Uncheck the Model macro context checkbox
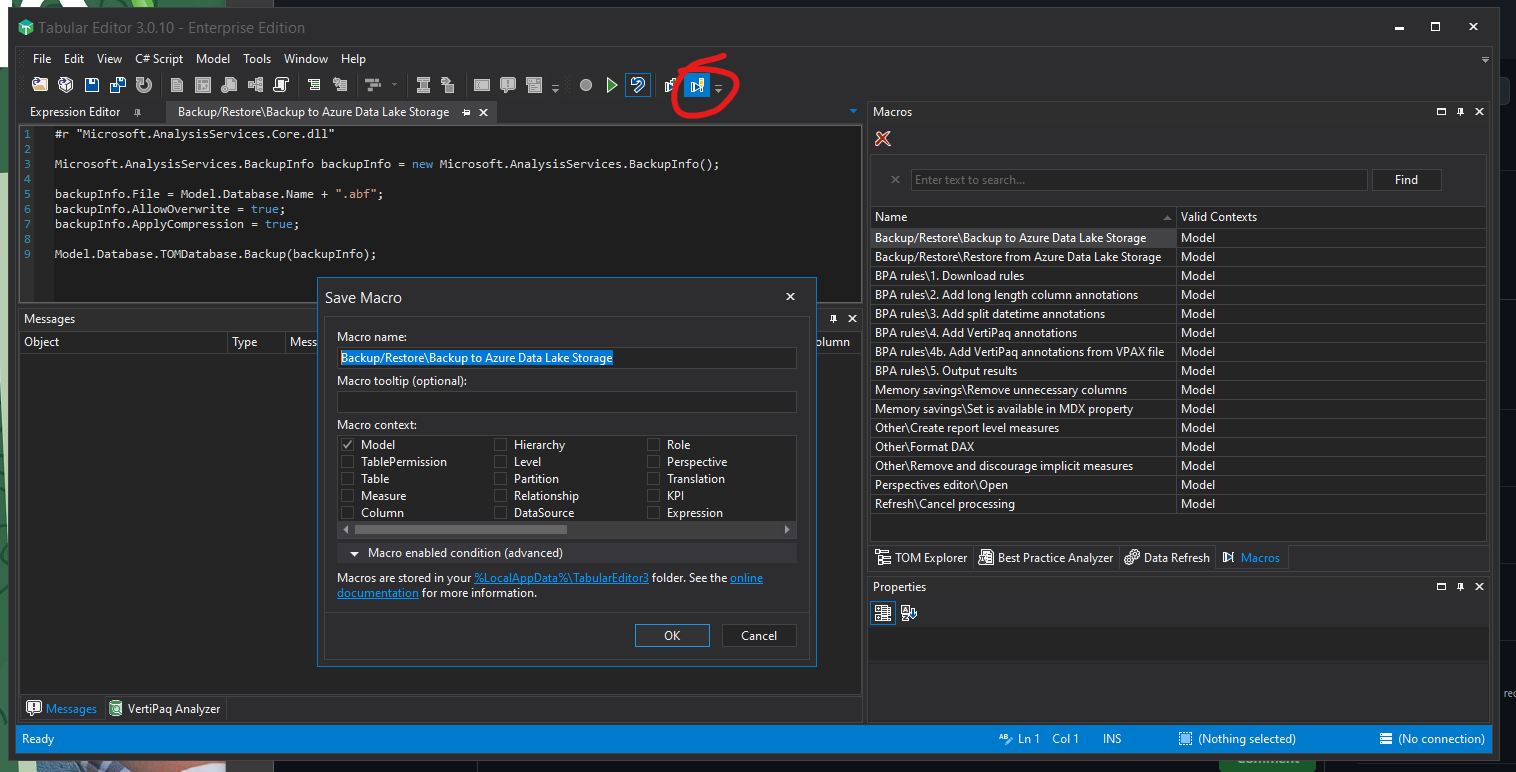The height and width of the screenshot is (772, 1516). pos(348,444)
